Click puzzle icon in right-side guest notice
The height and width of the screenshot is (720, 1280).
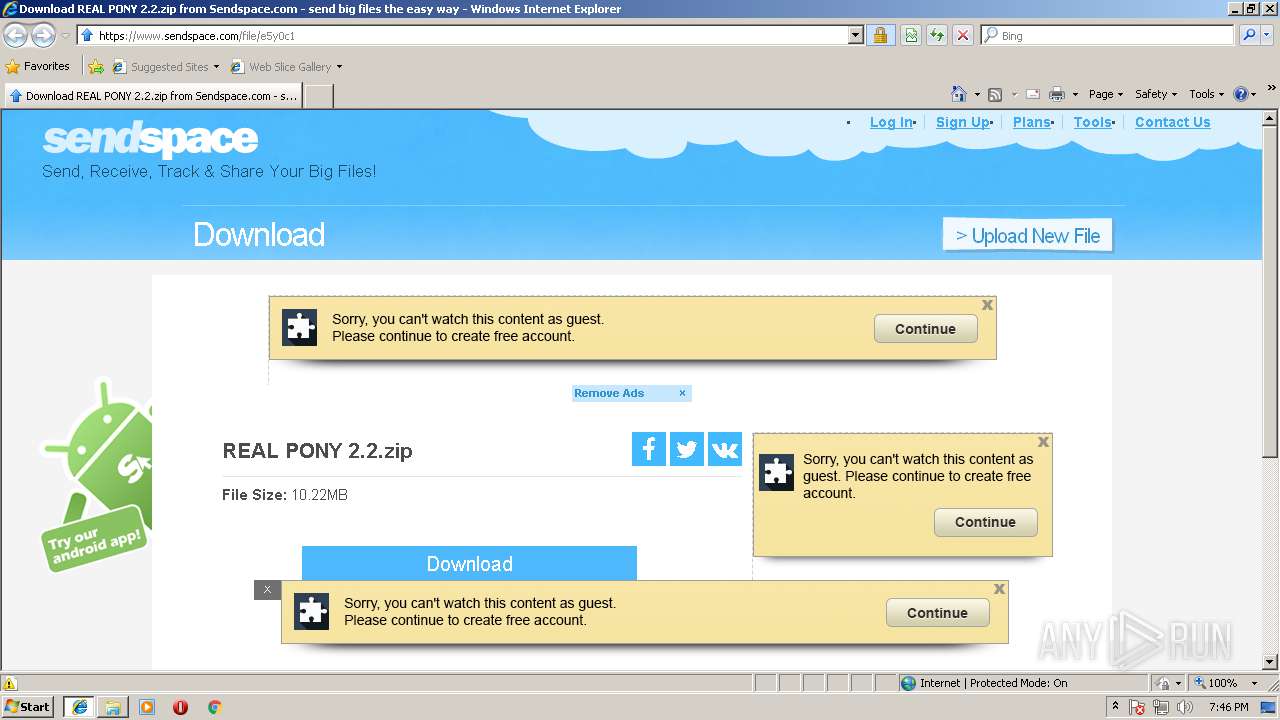[777, 472]
